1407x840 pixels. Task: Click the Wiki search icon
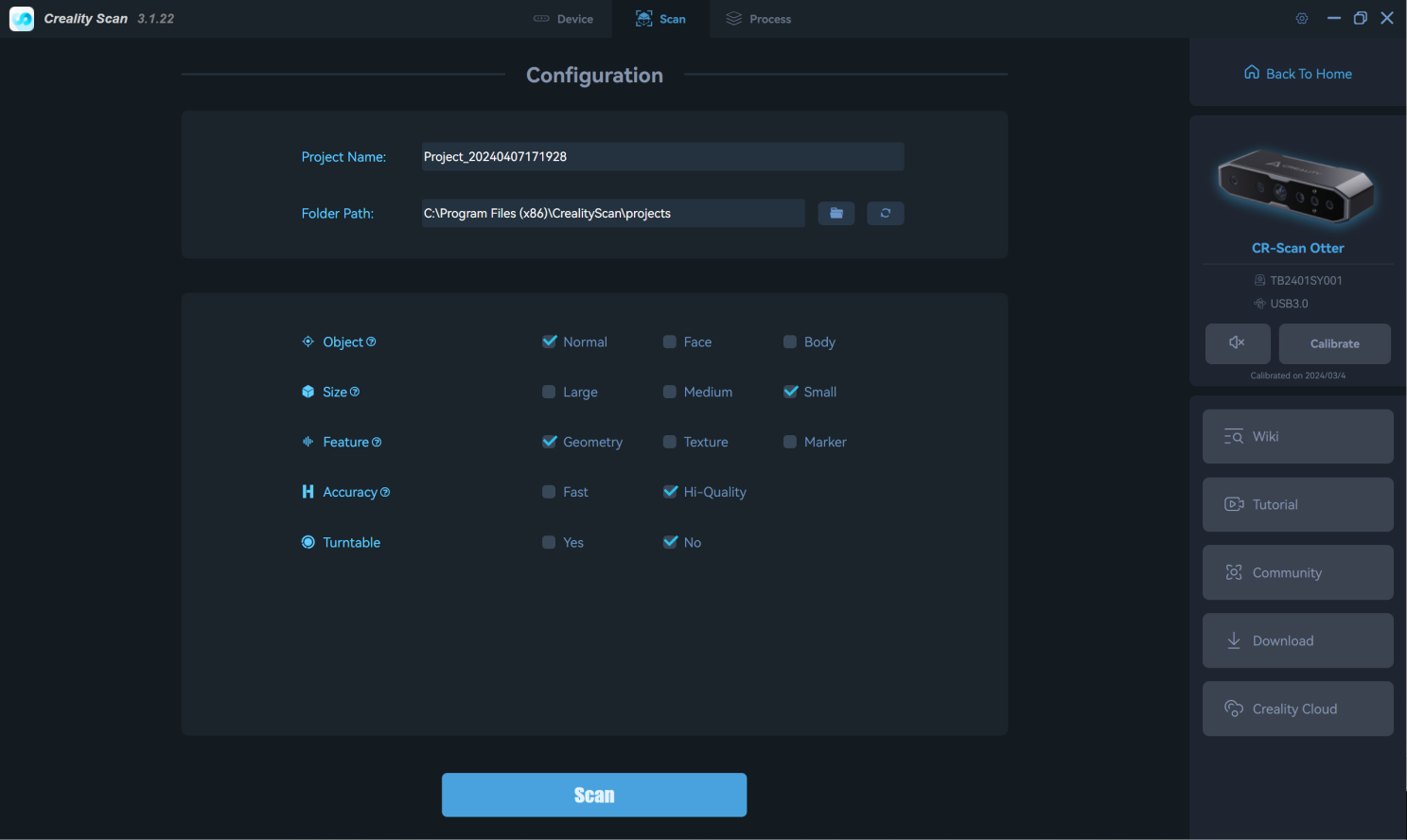click(x=1234, y=436)
